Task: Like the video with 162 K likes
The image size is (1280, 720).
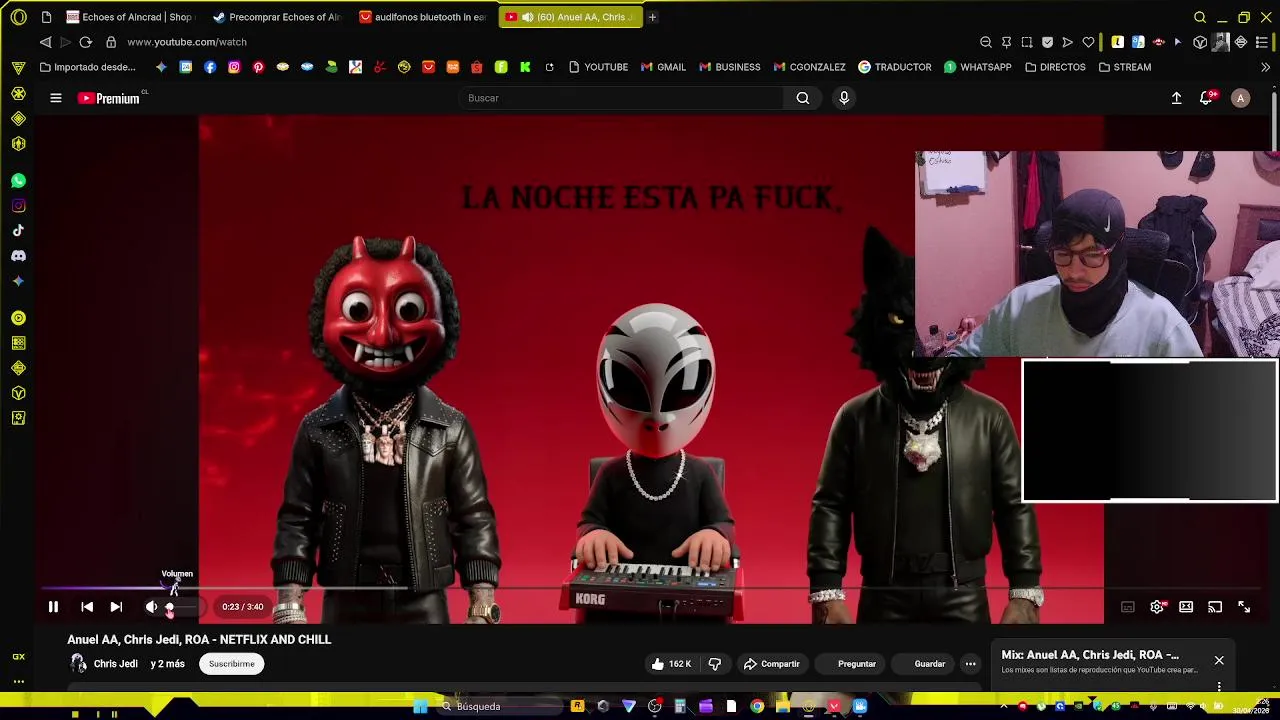Action: [x=671, y=664]
